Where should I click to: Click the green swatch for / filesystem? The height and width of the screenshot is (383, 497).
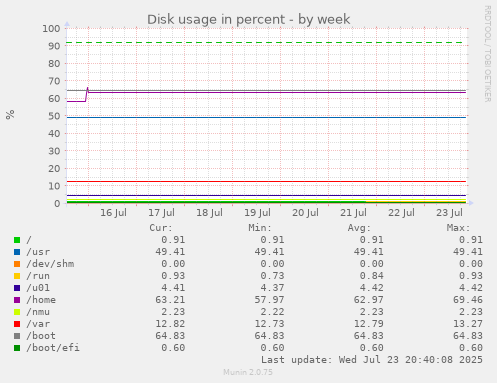[x=17, y=240]
